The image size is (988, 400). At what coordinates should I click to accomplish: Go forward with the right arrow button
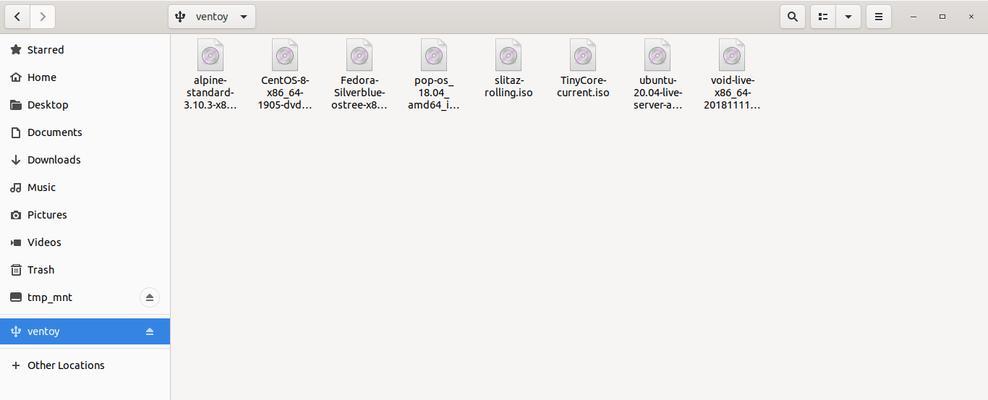click(42, 17)
